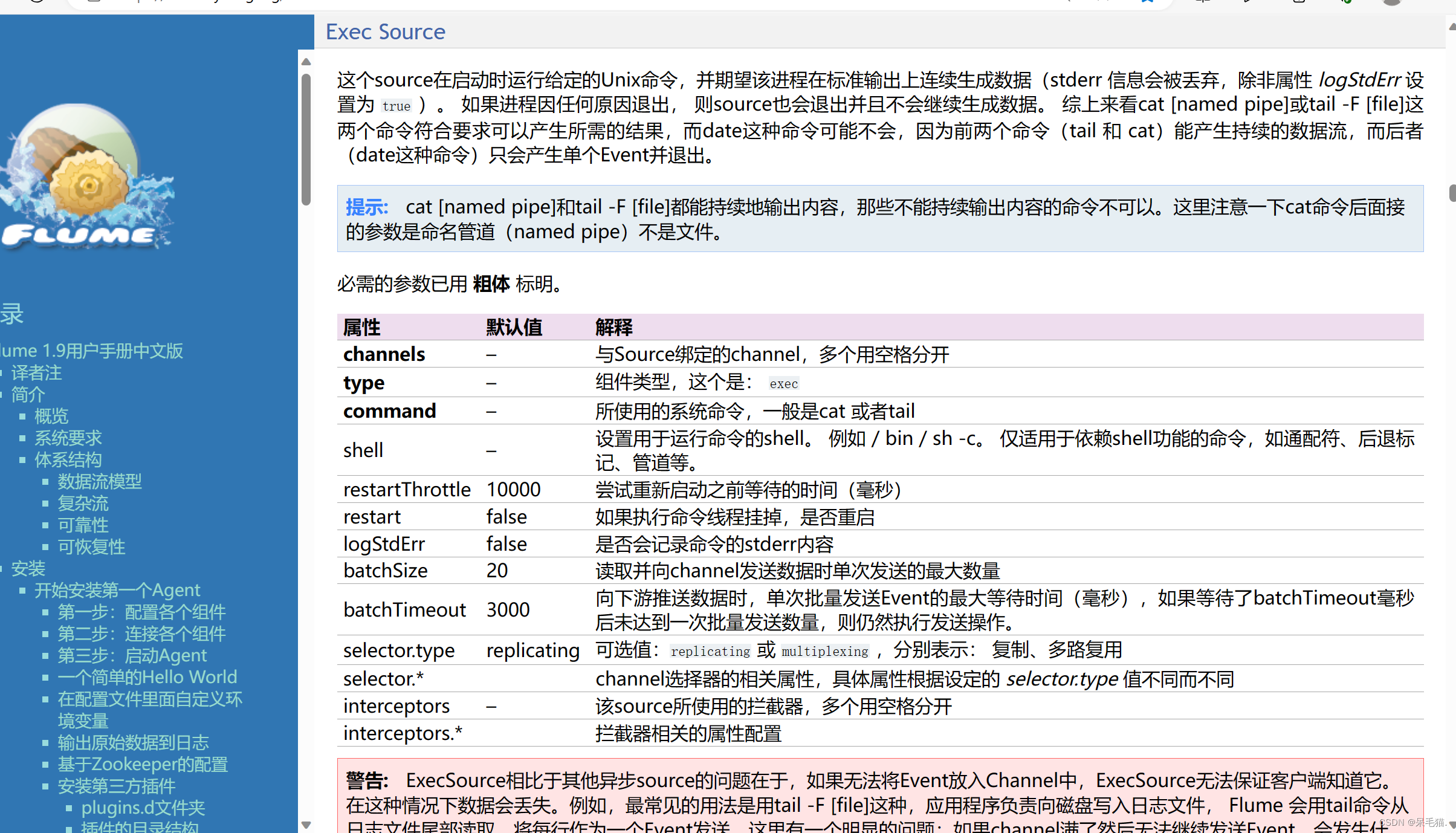This screenshot has width=1456, height=833.
Task: Open the plugins.d文件夹 sidebar entry
Action: tap(143, 807)
